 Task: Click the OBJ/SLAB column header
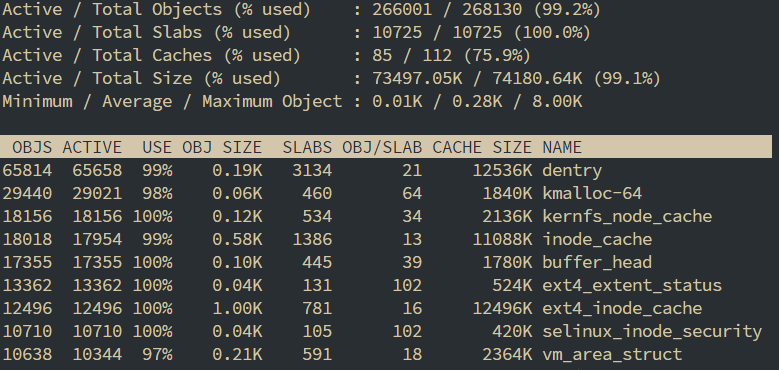point(382,147)
